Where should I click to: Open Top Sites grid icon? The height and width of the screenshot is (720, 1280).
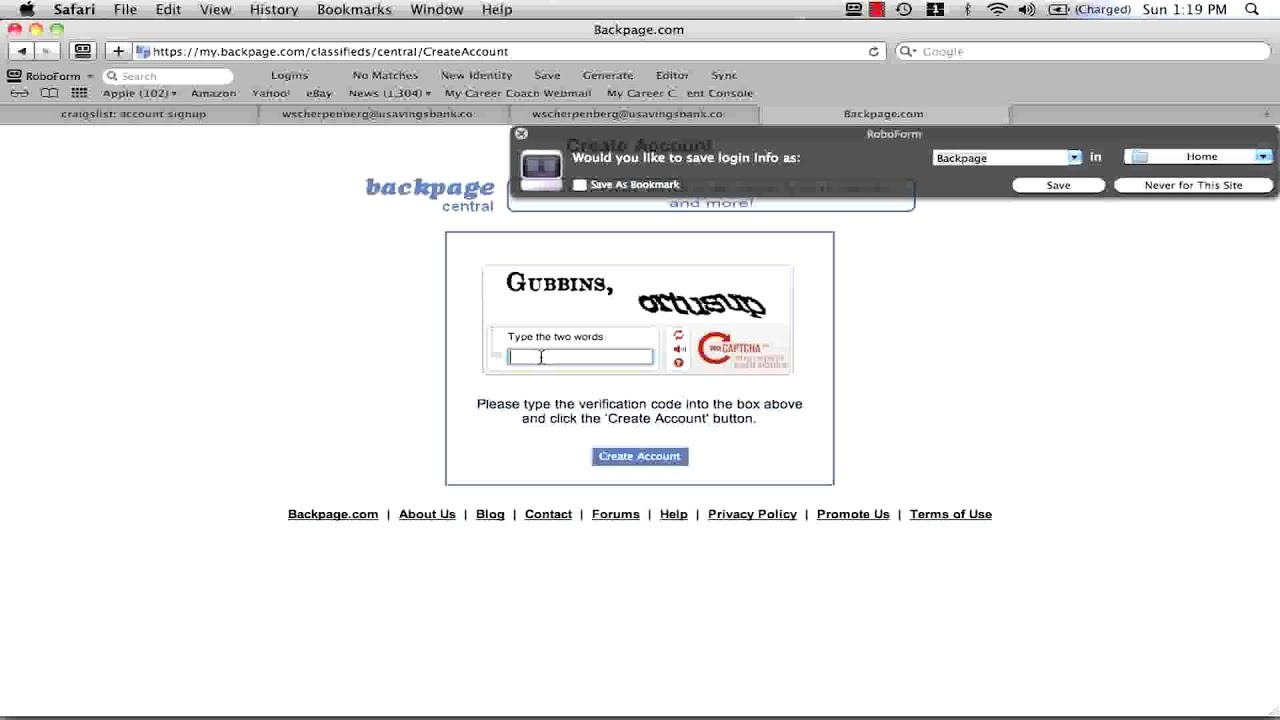pos(79,93)
